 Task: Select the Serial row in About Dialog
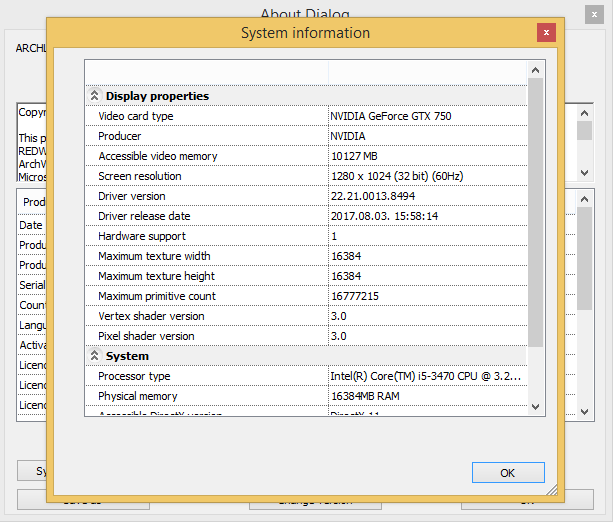32,285
